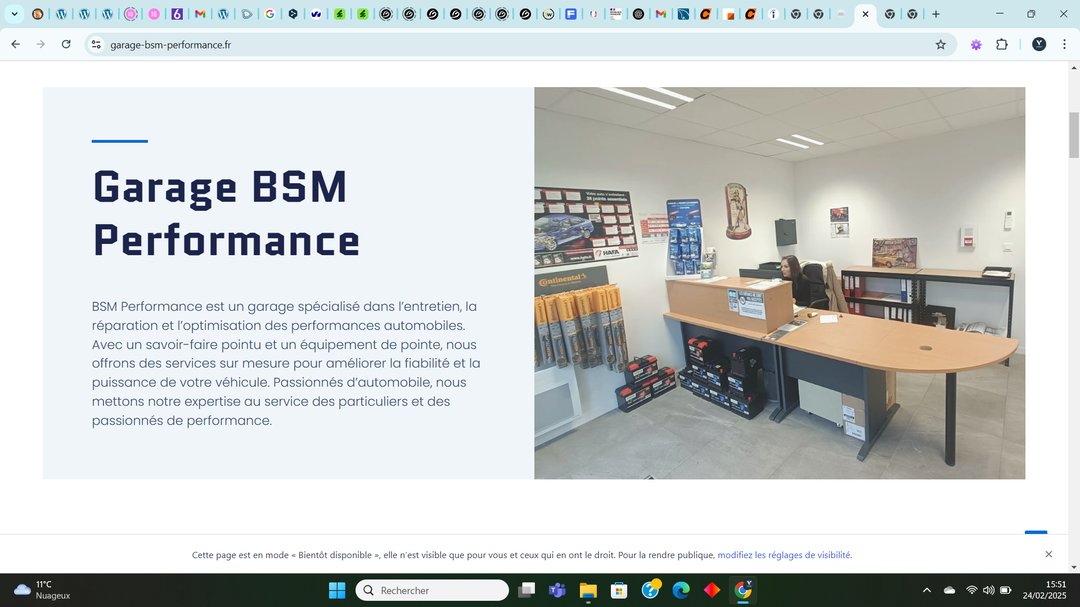
Task: Open the Chrome Extensions puzzle icon
Action: [x=1001, y=44]
